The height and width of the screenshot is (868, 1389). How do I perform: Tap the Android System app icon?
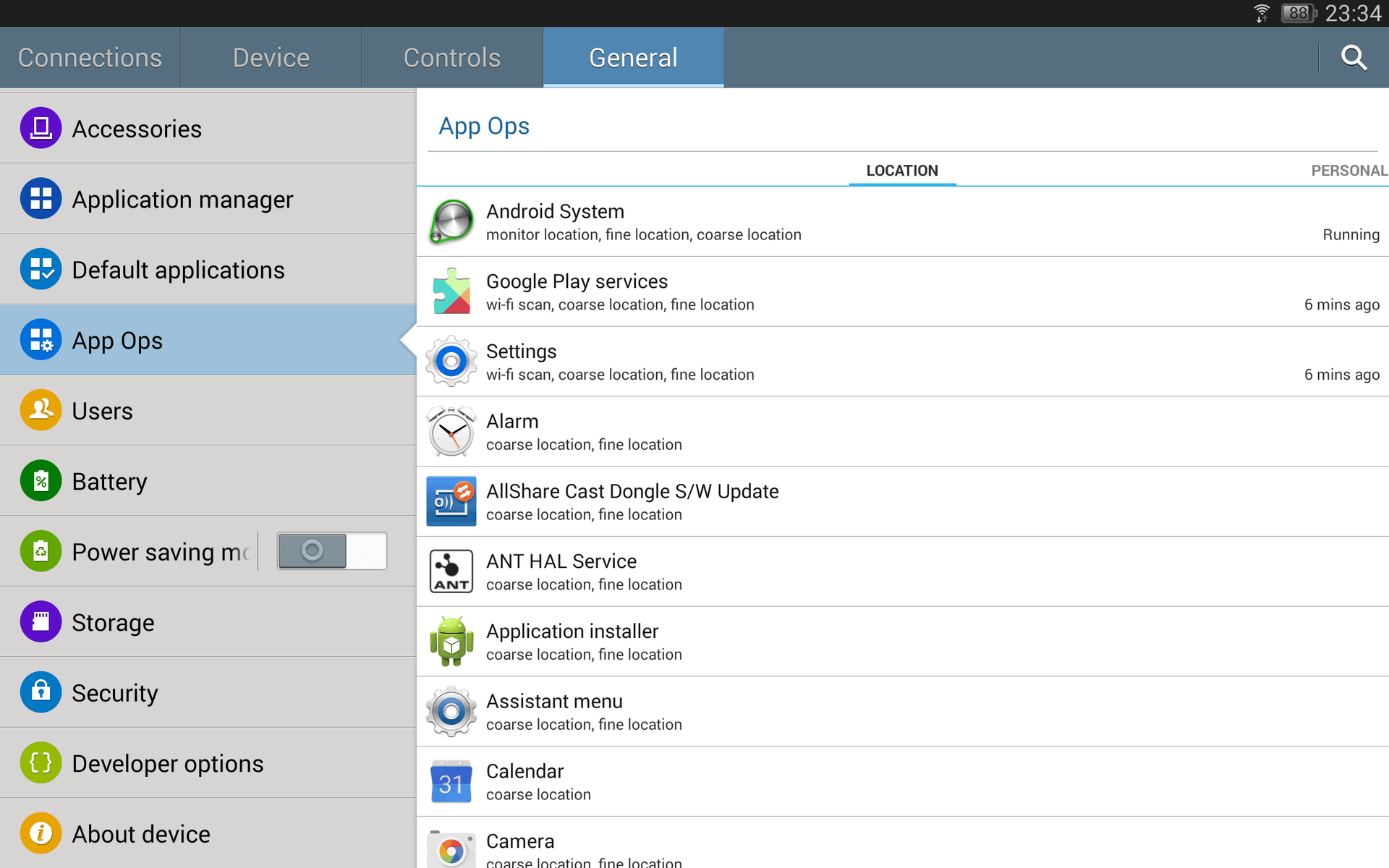point(451,221)
